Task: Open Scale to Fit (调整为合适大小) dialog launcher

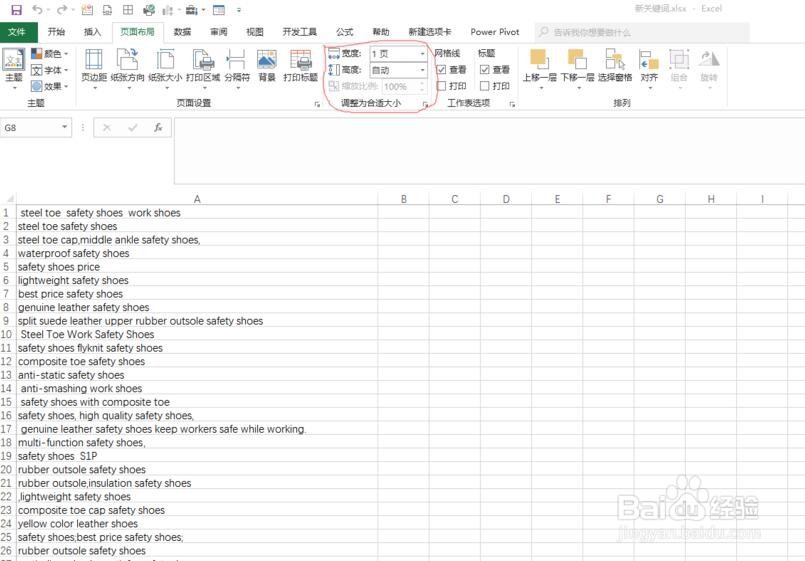Action: pyautogui.click(x=425, y=104)
